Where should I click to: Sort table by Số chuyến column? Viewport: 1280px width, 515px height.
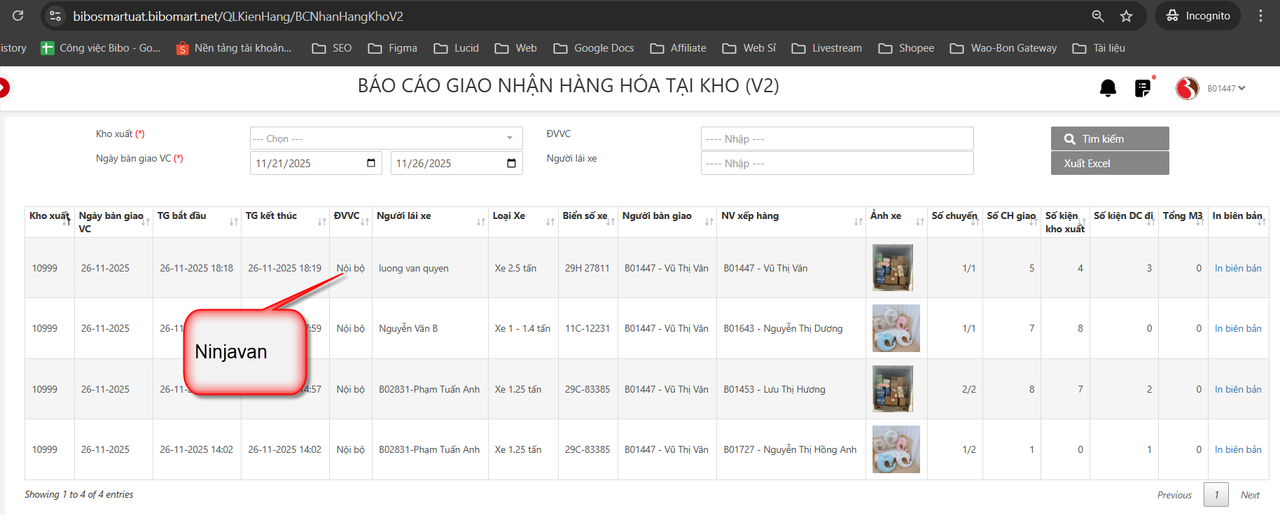(x=954, y=222)
